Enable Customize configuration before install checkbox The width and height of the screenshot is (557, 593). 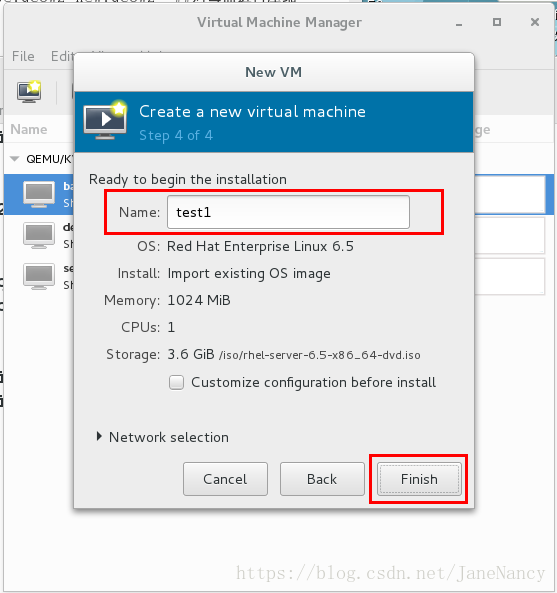tap(176, 382)
